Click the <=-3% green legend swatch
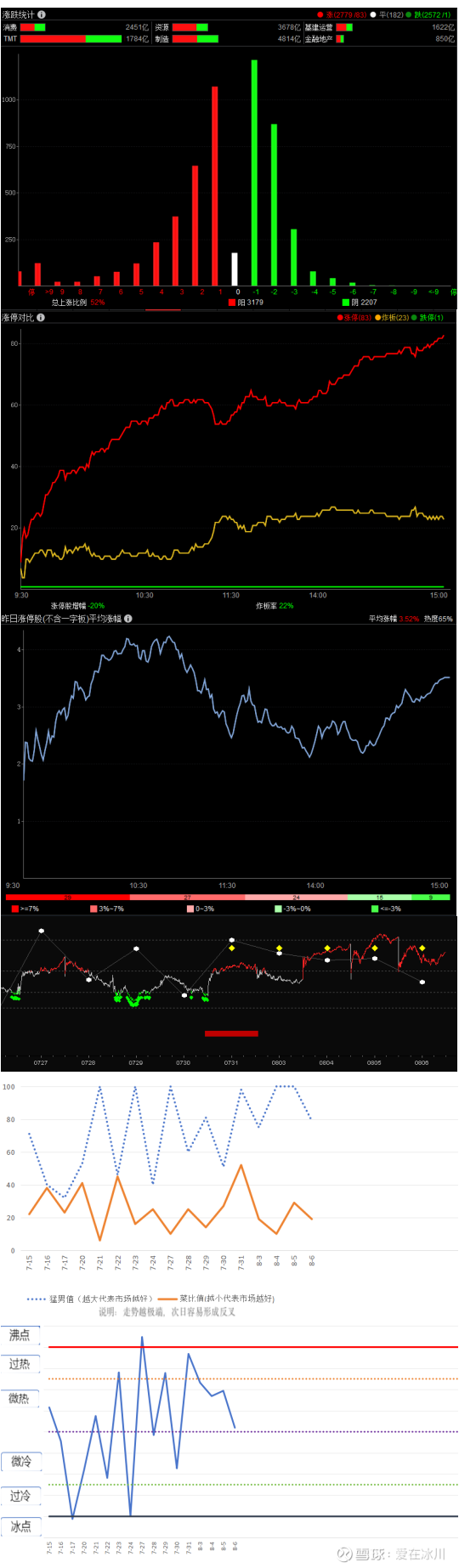This screenshot has height=1568, width=459. click(x=375, y=909)
